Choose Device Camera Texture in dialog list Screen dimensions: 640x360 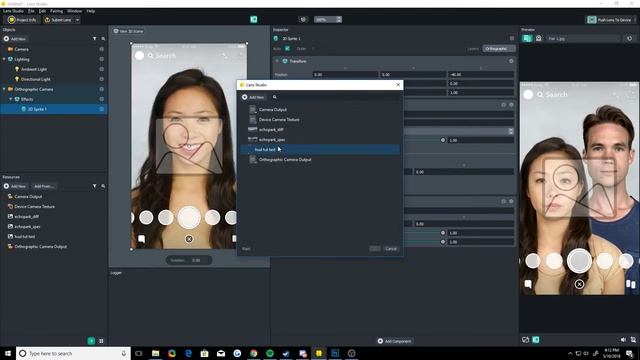coord(279,120)
